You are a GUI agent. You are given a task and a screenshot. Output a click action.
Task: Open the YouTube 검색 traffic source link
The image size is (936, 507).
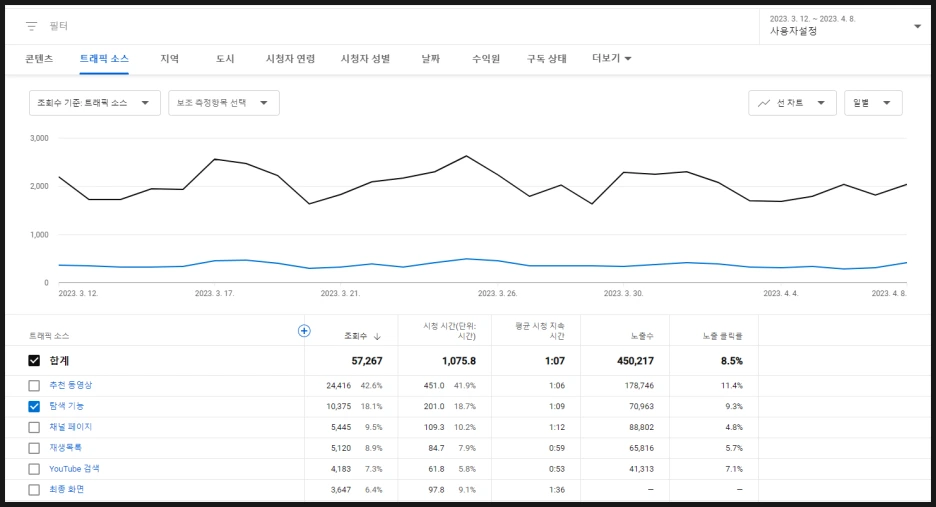[x=74, y=469]
